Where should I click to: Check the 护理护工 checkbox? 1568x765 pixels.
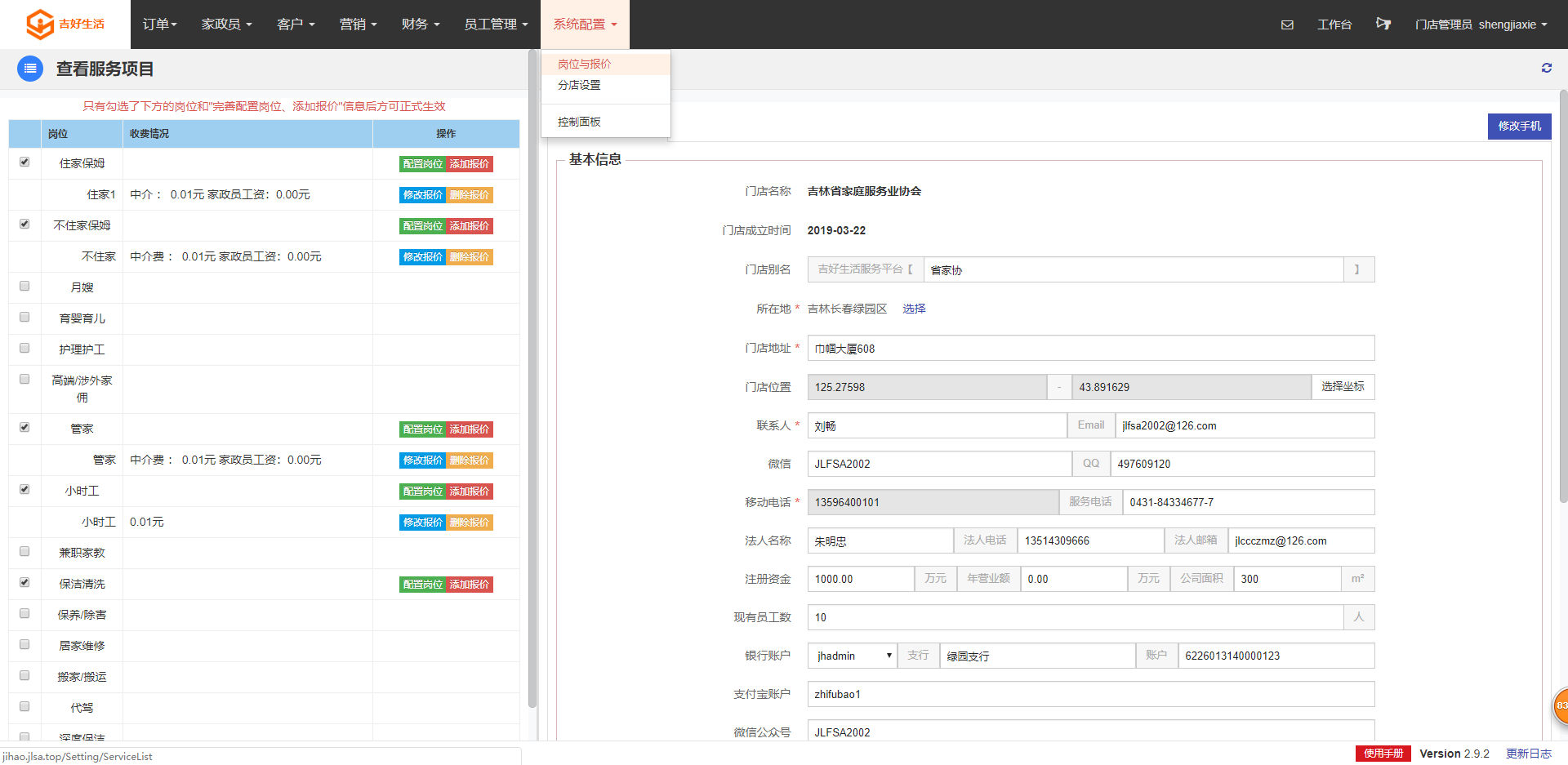(24, 348)
